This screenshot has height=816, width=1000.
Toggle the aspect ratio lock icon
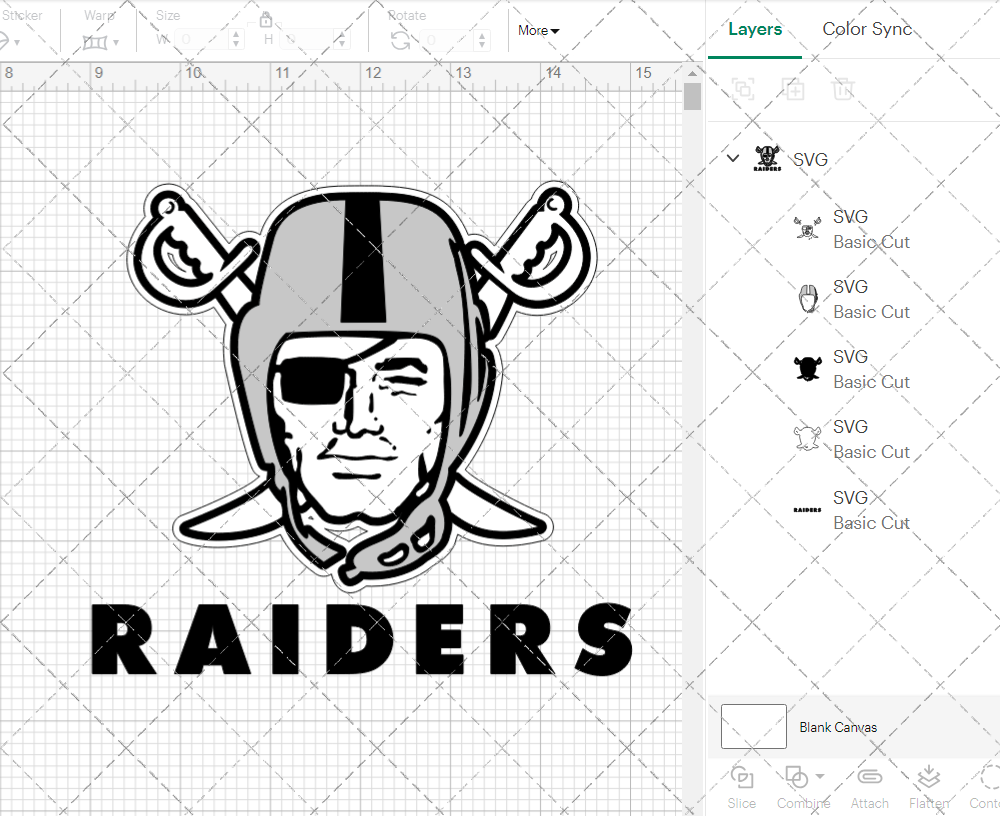click(266, 20)
